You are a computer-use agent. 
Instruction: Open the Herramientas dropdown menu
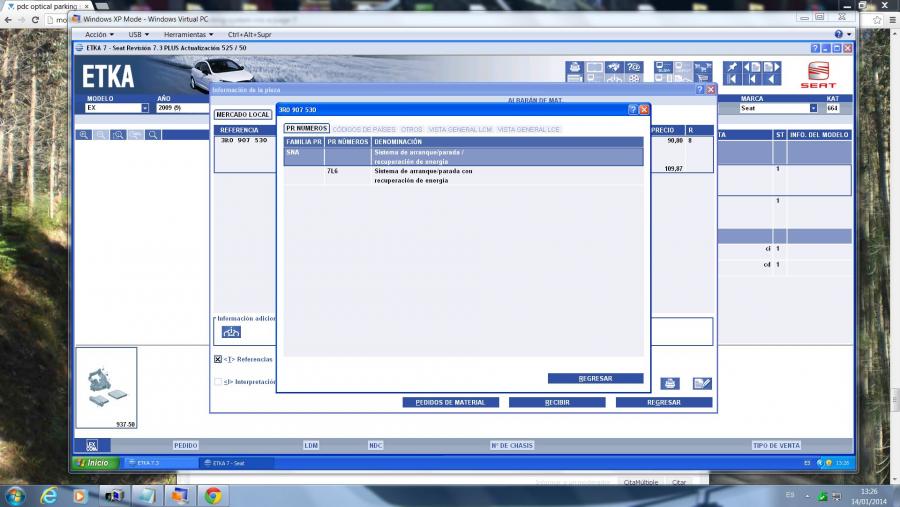coord(188,34)
